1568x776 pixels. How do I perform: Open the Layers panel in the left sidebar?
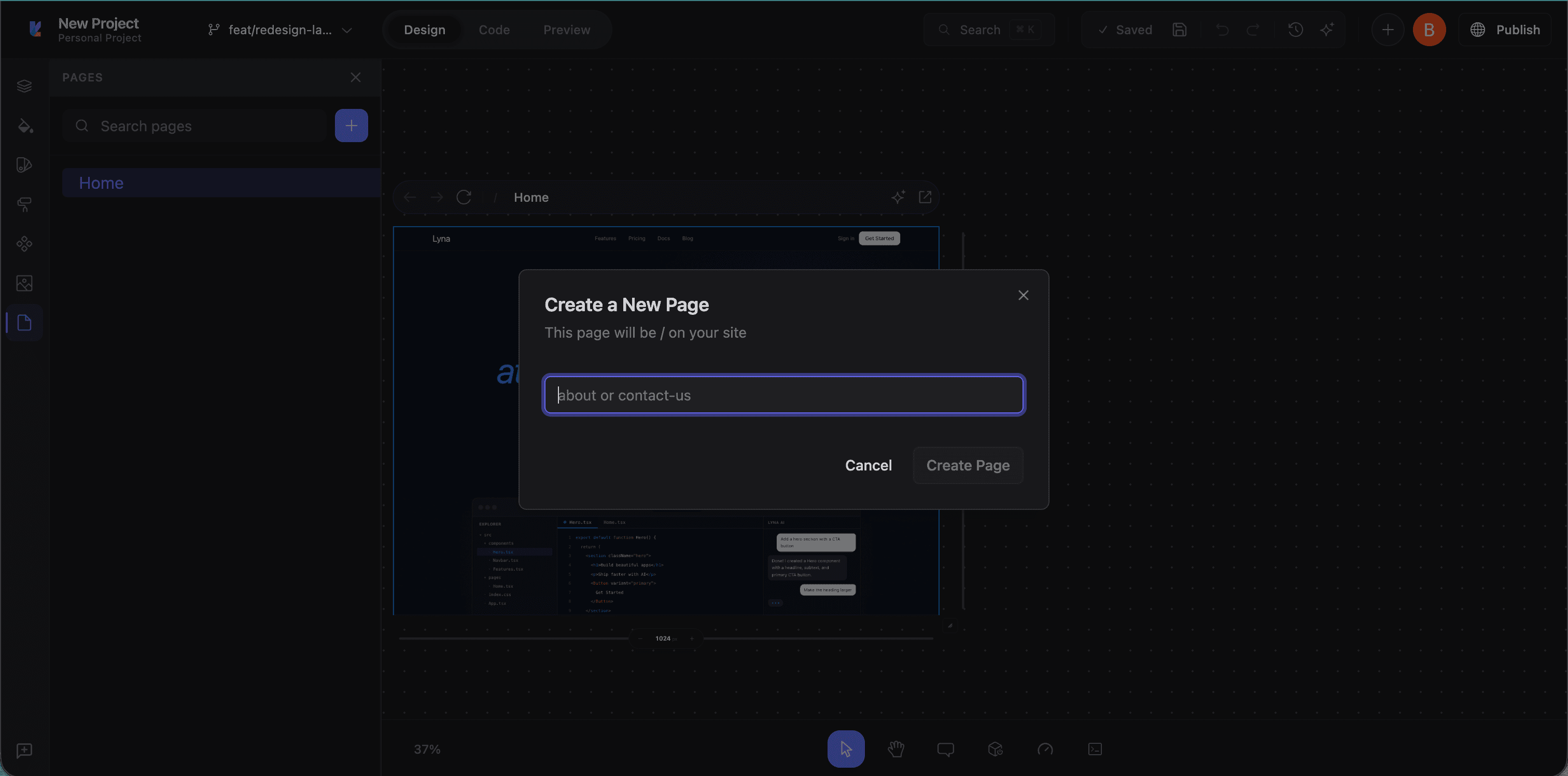24,85
